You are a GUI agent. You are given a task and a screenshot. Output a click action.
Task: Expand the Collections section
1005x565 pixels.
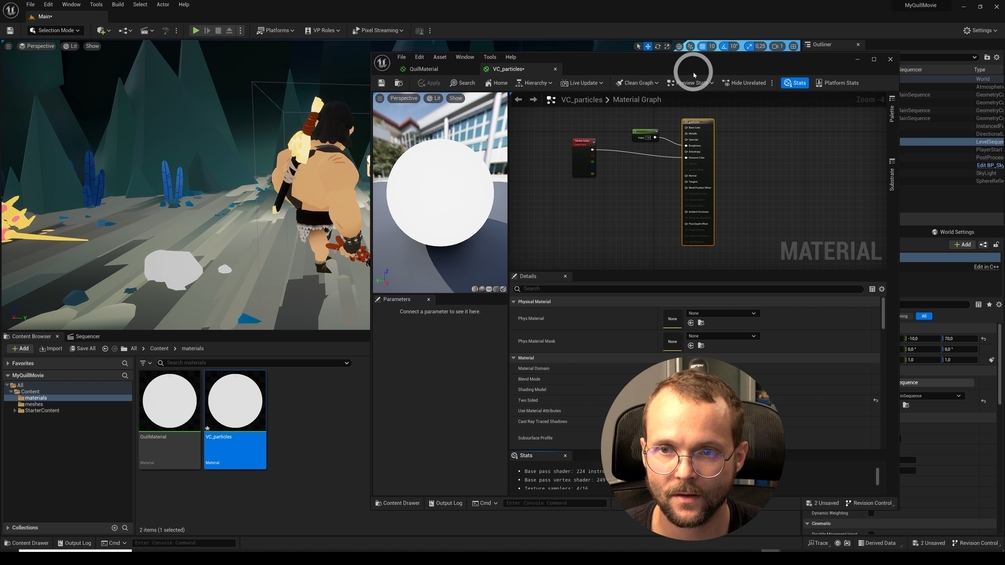tap(8, 528)
